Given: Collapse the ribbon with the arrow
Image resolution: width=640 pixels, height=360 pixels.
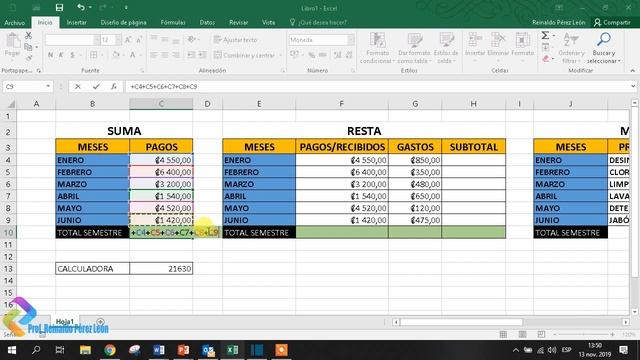Looking at the screenshot, I should pyautogui.click(x=633, y=71).
